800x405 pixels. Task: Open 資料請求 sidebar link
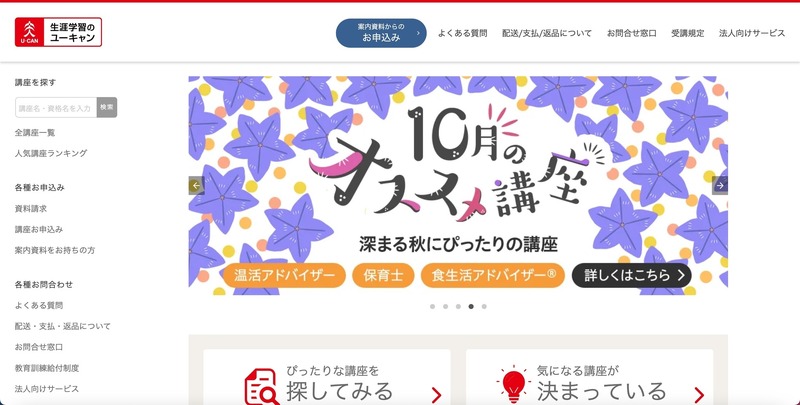[x=31, y=209]
